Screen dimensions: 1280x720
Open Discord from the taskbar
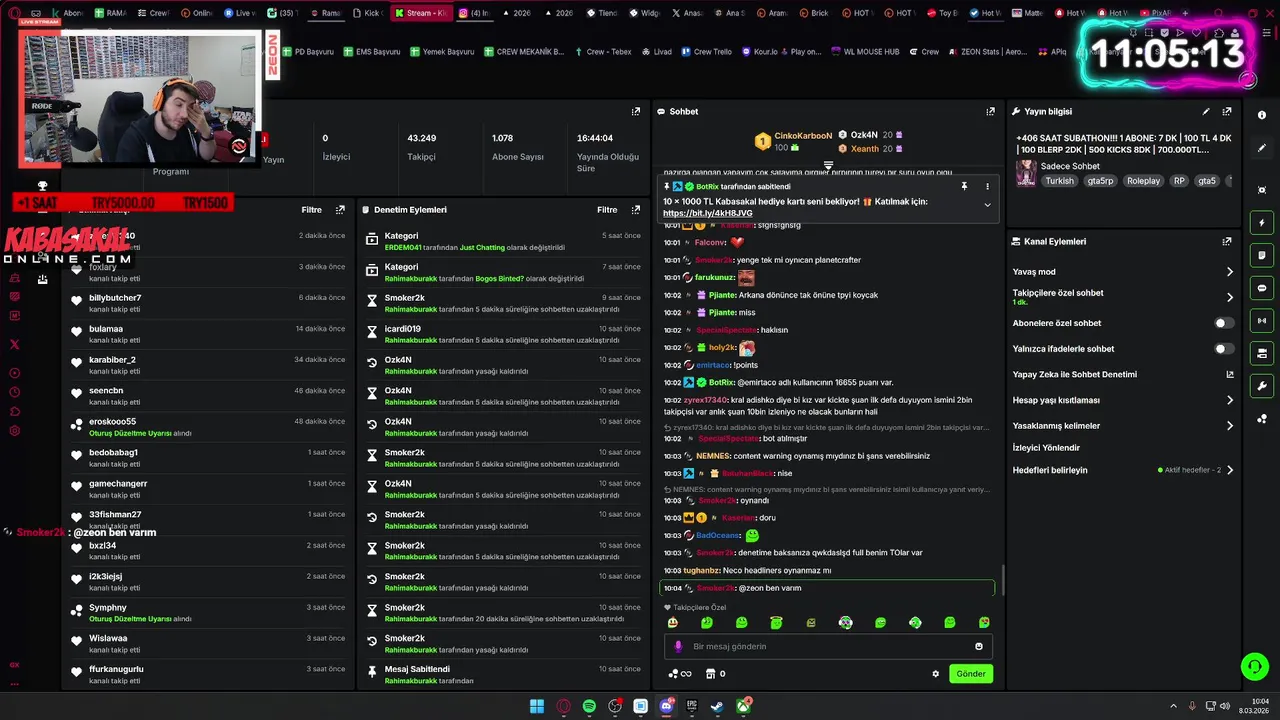[666, 706]
